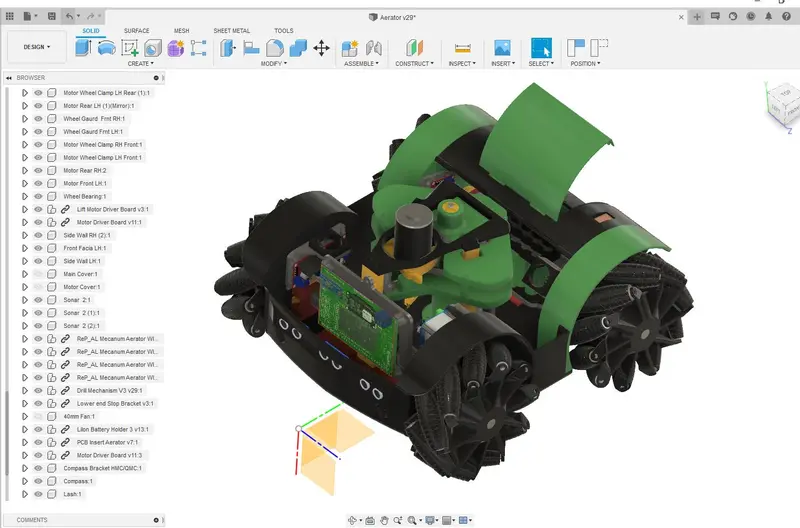Expand PCB Insert Aerator v7:1 node

24,442
